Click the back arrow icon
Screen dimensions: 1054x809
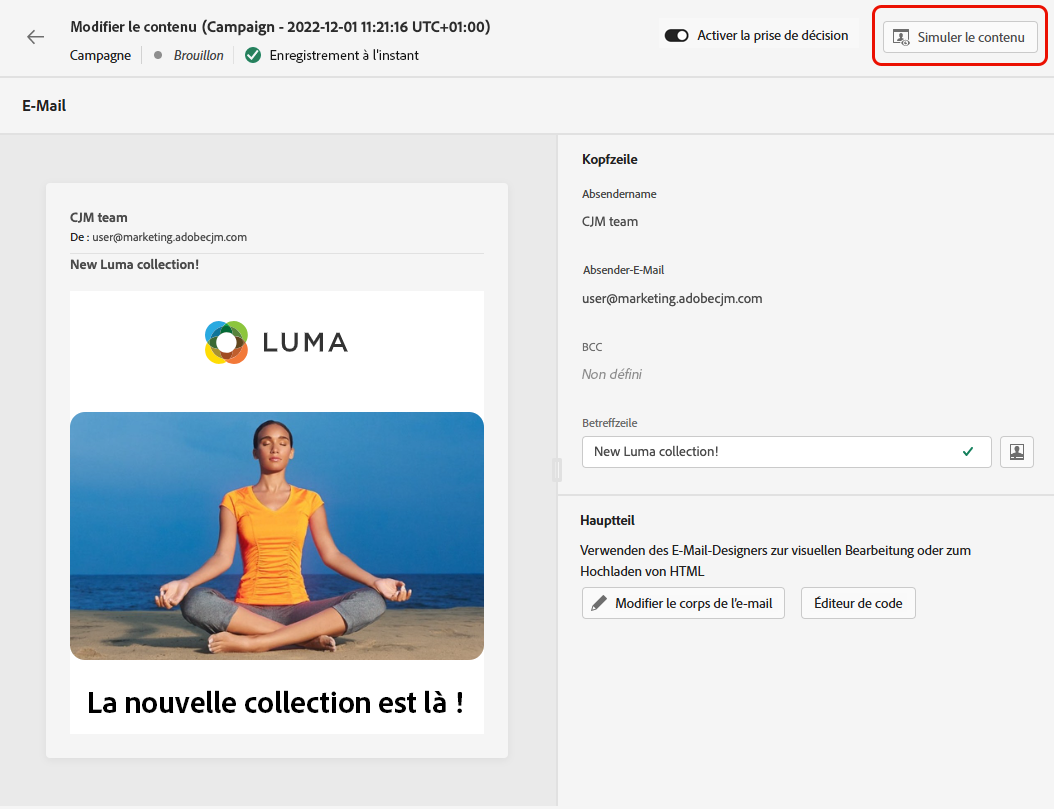(x=36, y=37)
